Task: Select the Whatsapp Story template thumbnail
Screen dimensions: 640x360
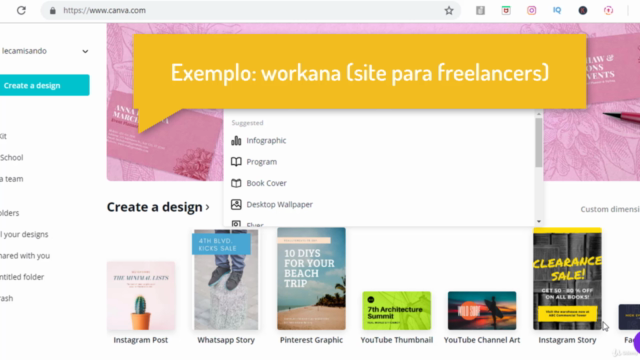Action: [x=226, y=279]
